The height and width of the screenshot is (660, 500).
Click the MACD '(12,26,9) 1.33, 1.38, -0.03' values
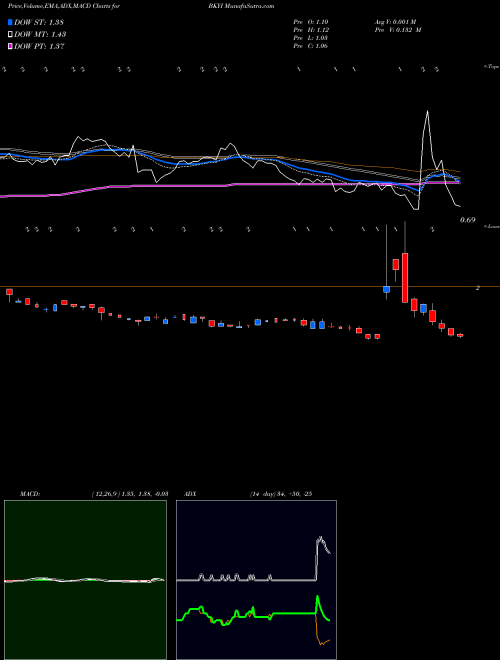130,494
